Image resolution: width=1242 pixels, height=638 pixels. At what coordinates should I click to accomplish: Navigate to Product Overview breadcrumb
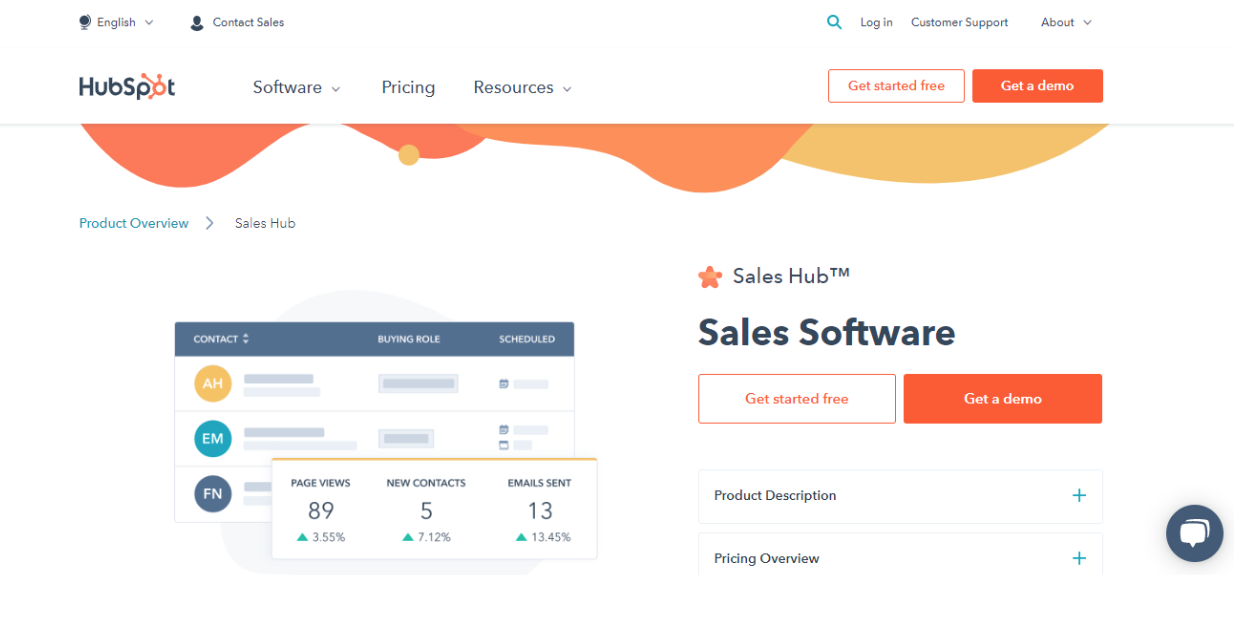click(x=134, y=223)
